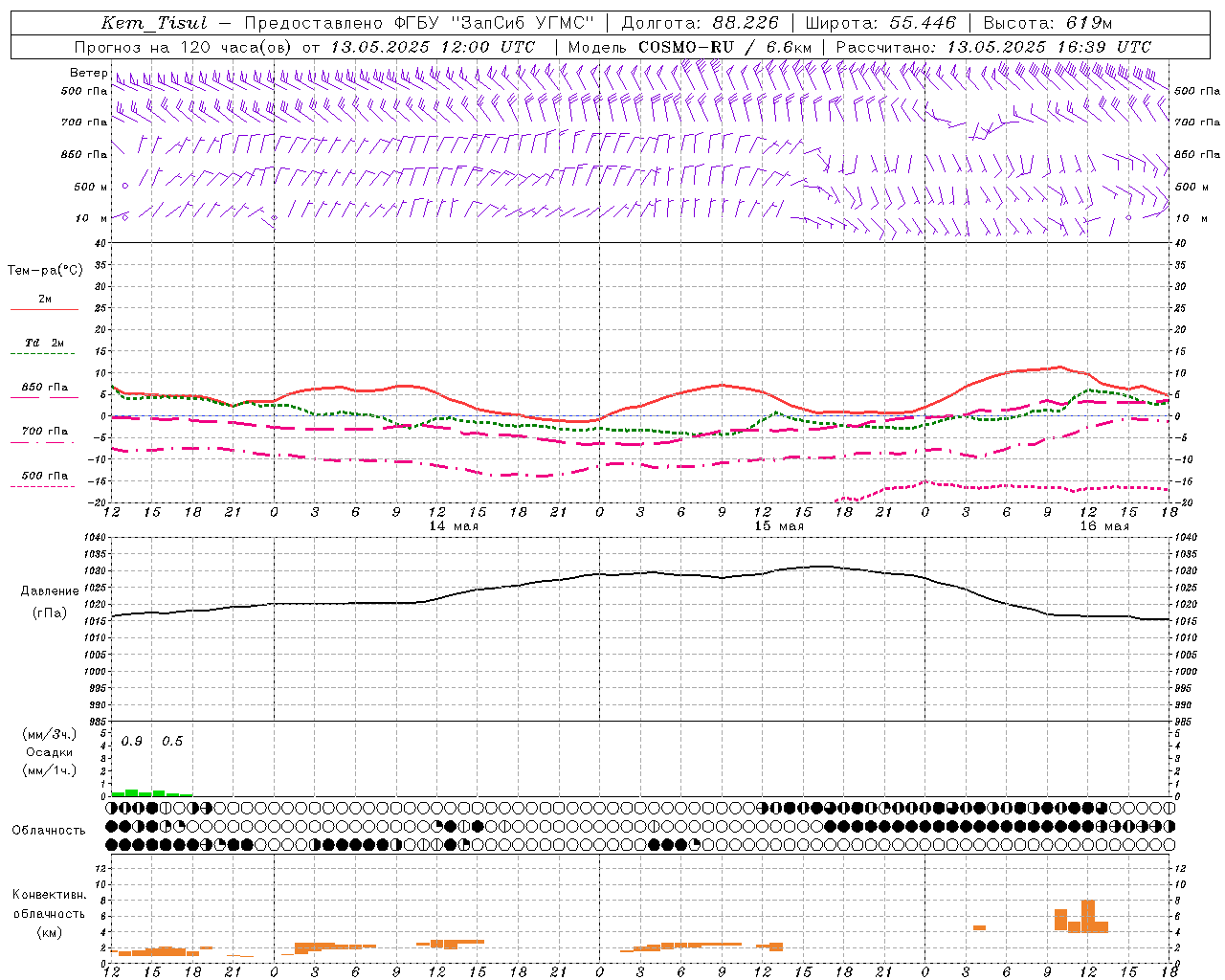Click the 16 мая date label
This screenshot has width=1225, height=980.
click(x=1104, y=526)
